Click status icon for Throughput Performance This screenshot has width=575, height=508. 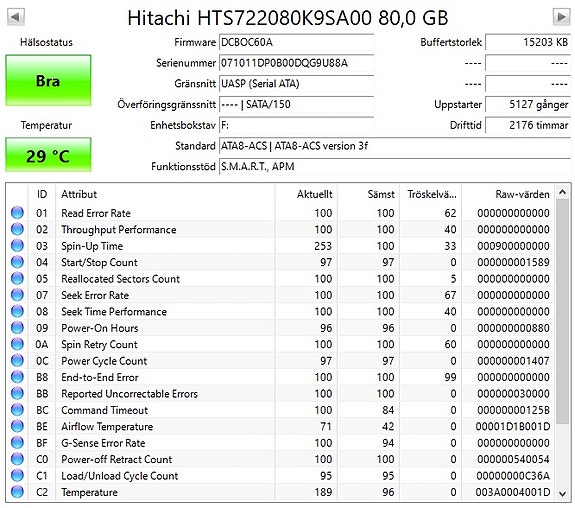click(17, 229)
